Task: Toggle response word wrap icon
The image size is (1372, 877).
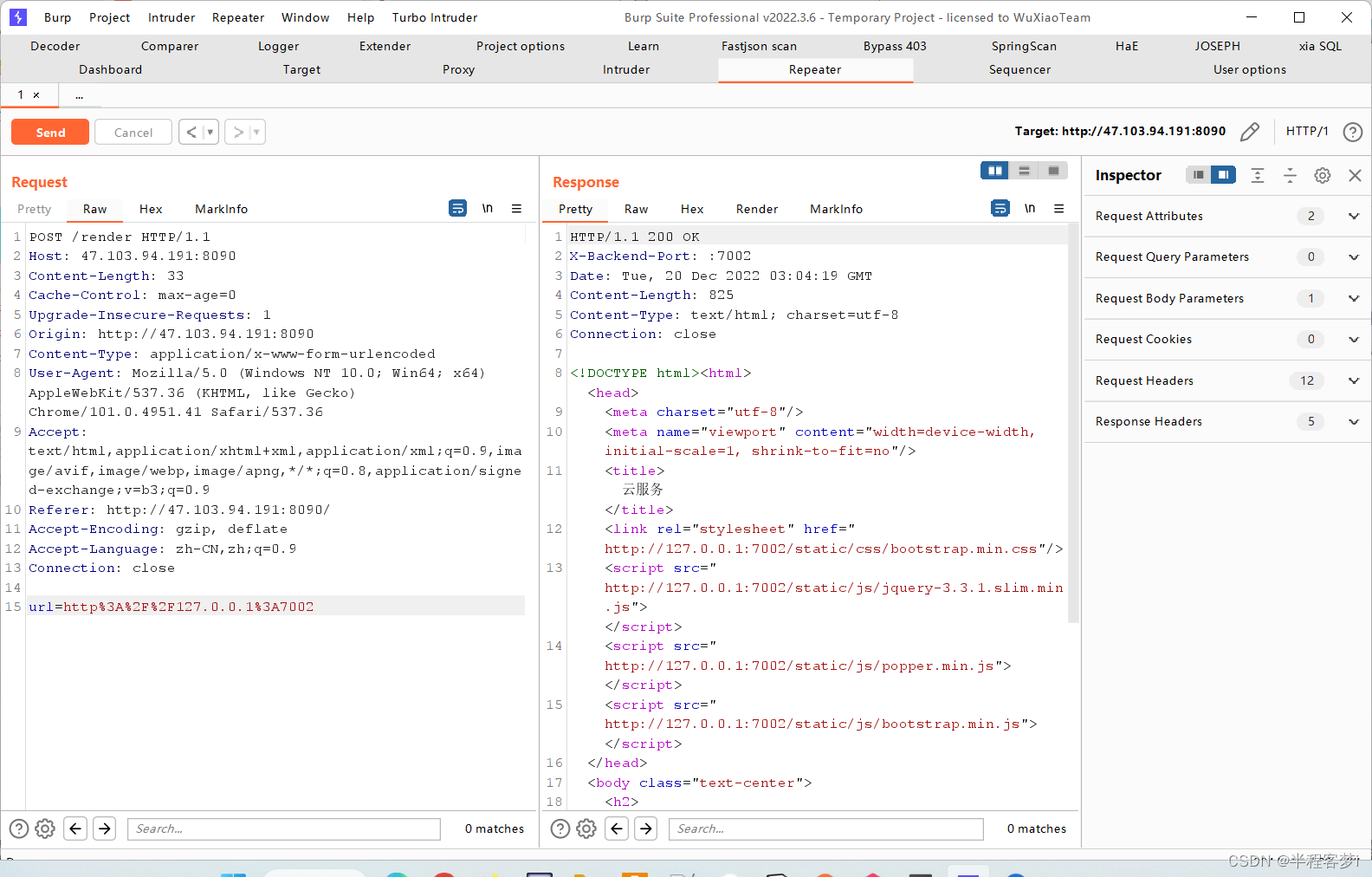Action: (1000, 208)
